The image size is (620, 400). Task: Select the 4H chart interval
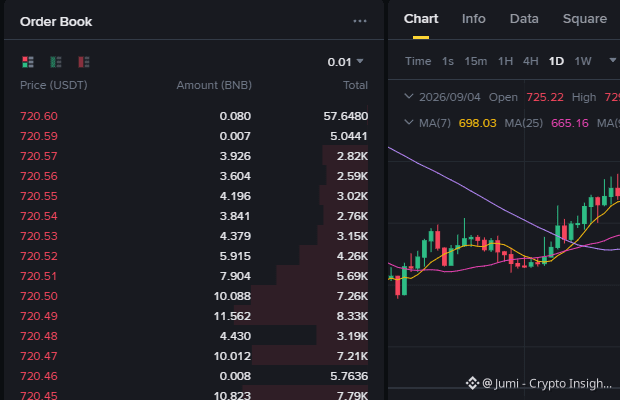(530, 61)
